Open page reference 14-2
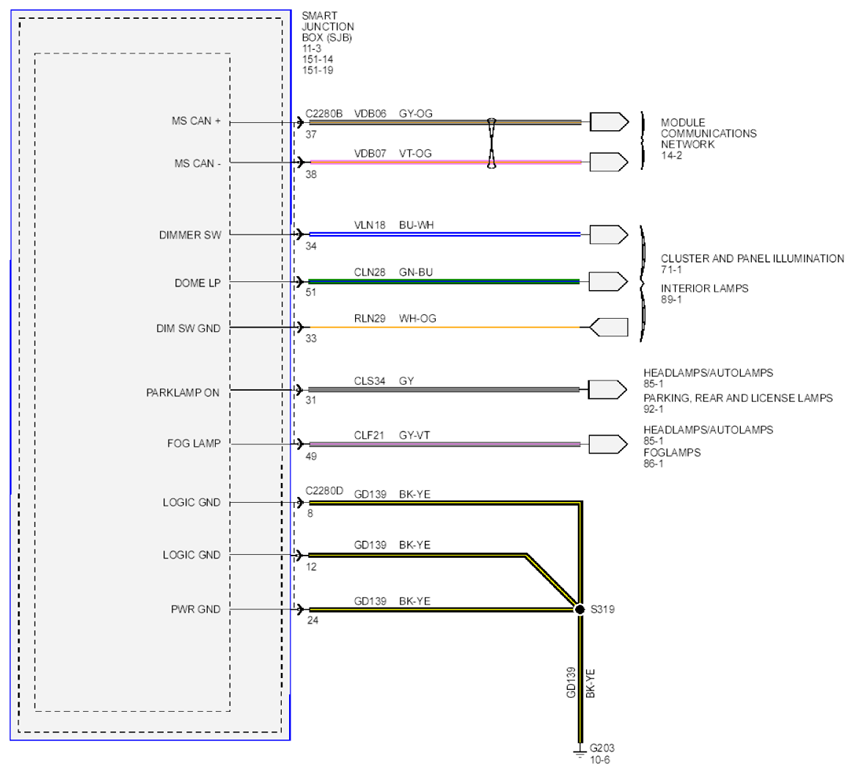854x773 pixels. (672, 155)
